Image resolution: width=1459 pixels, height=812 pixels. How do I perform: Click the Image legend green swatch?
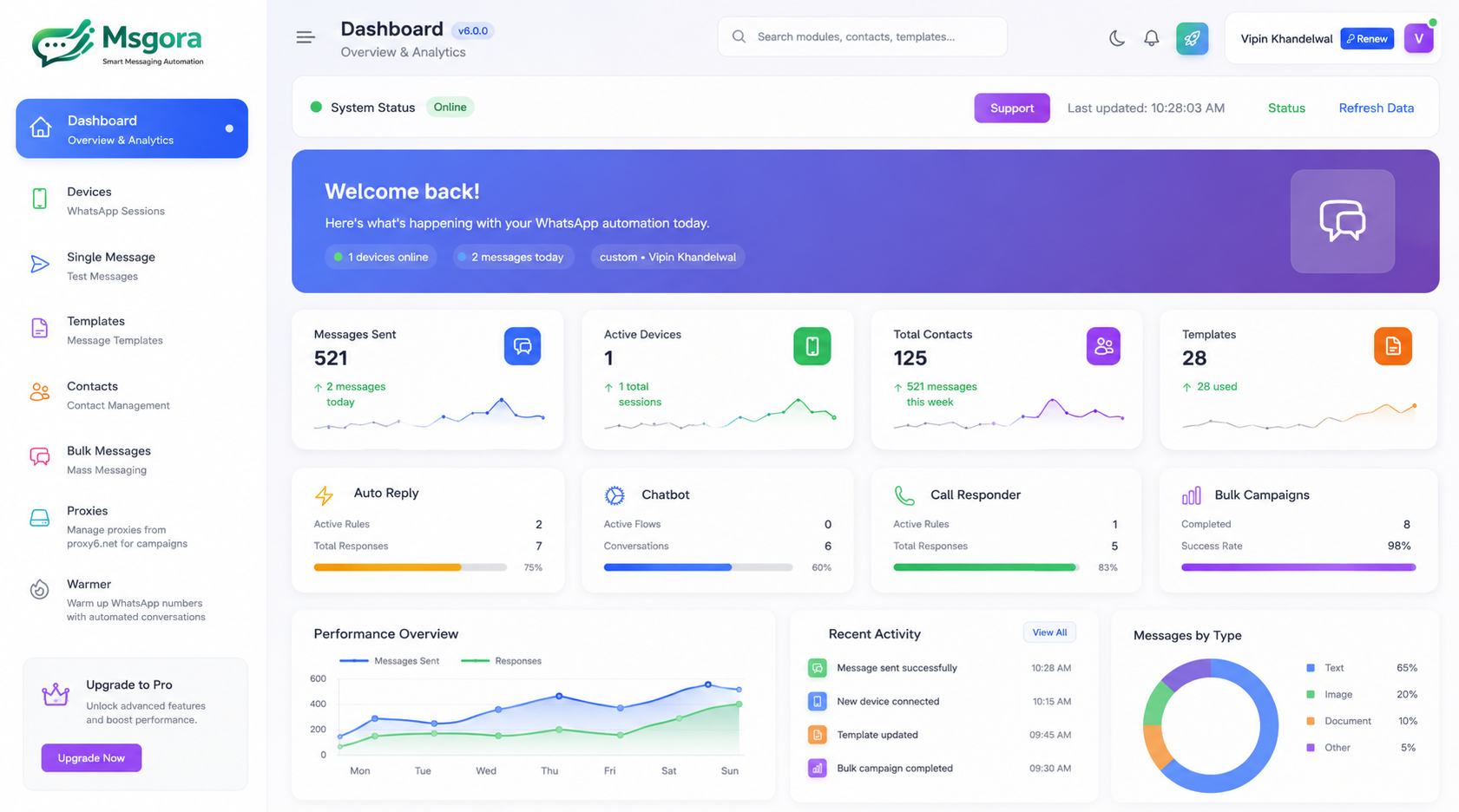tap(1311, 695)
